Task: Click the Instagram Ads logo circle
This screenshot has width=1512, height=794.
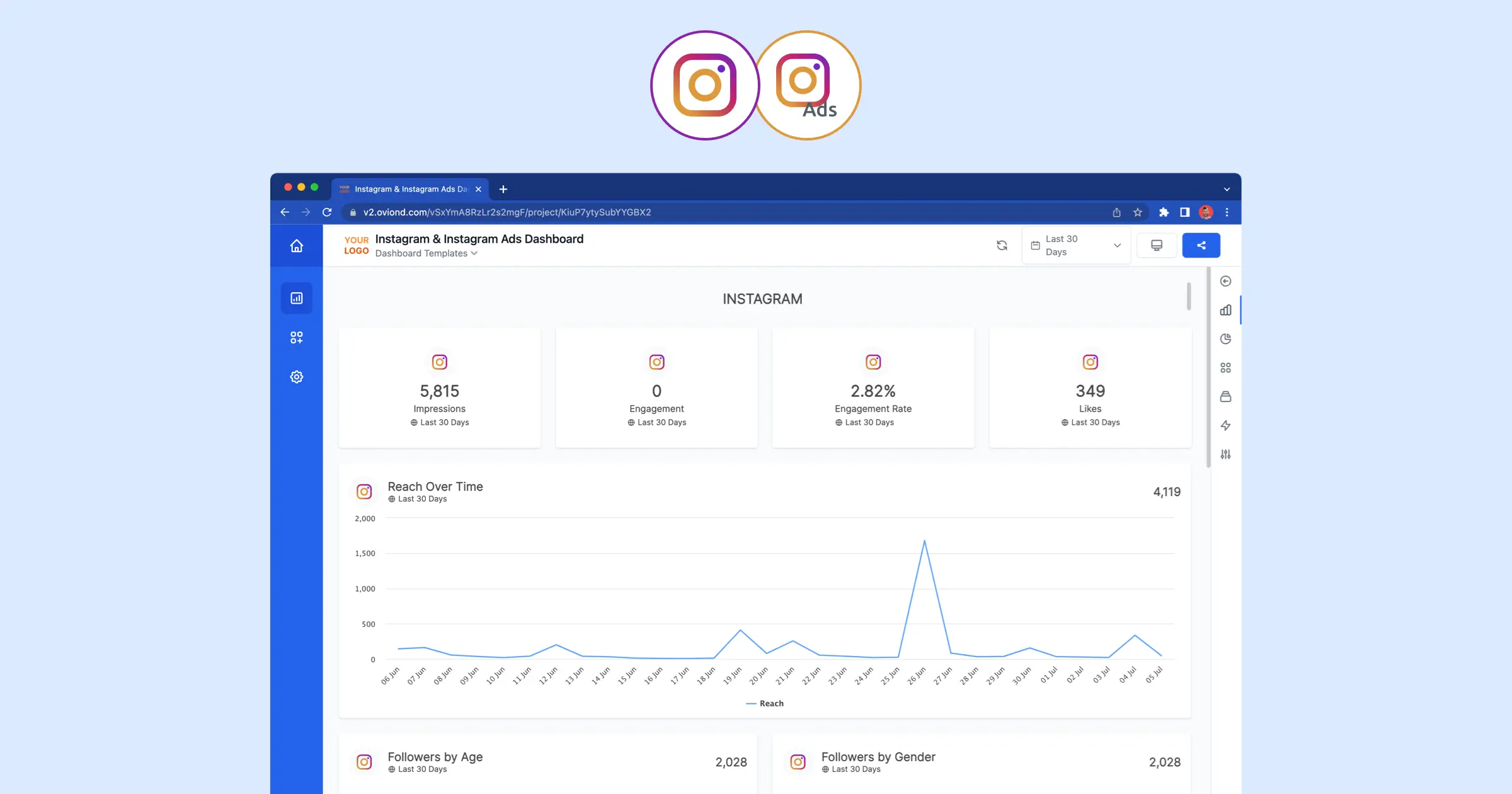Action: [x=808, y=85]
